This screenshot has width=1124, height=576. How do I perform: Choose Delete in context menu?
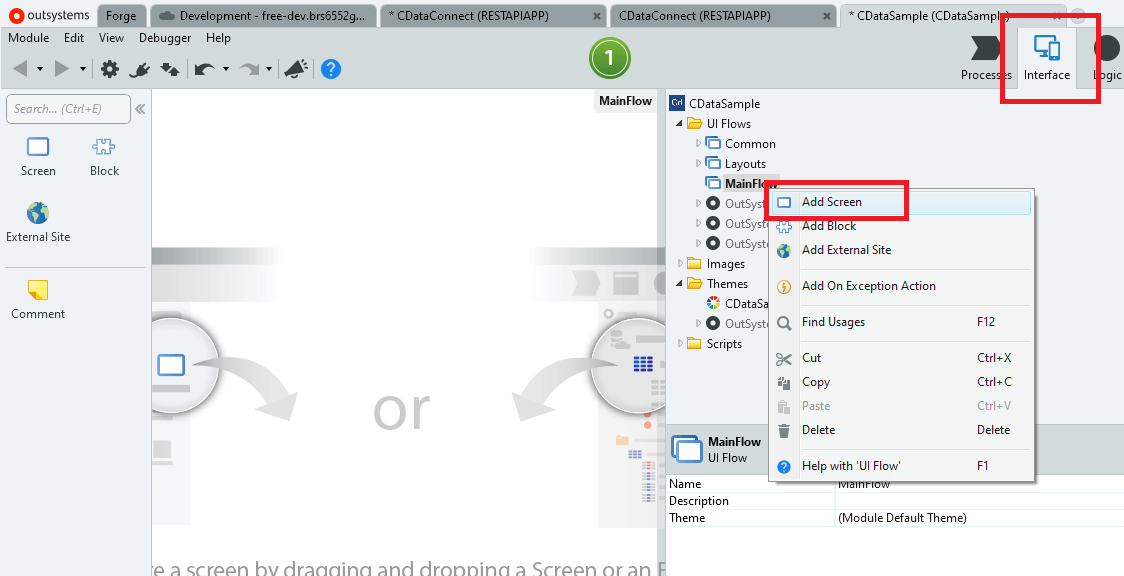[901, 430]
